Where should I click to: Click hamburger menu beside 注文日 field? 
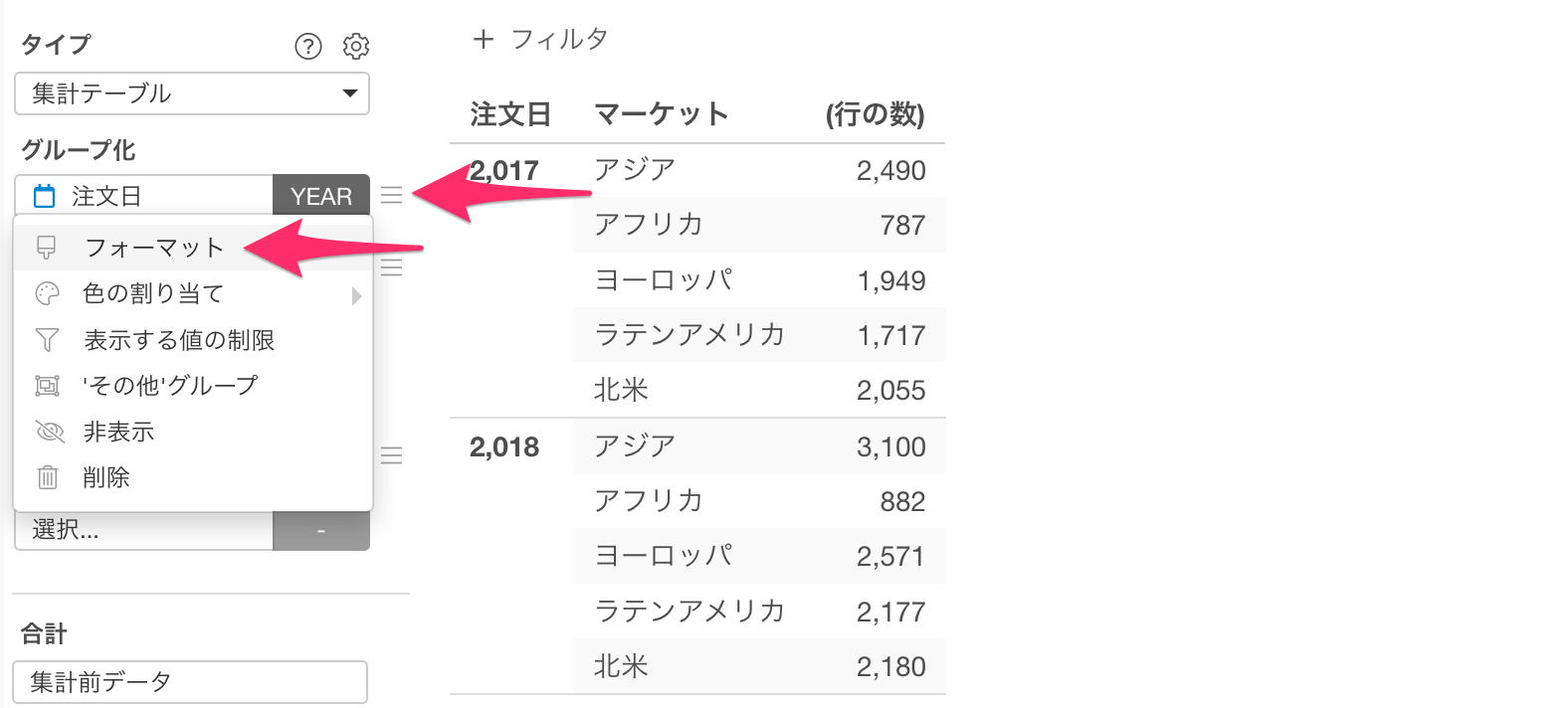(392, 196)
